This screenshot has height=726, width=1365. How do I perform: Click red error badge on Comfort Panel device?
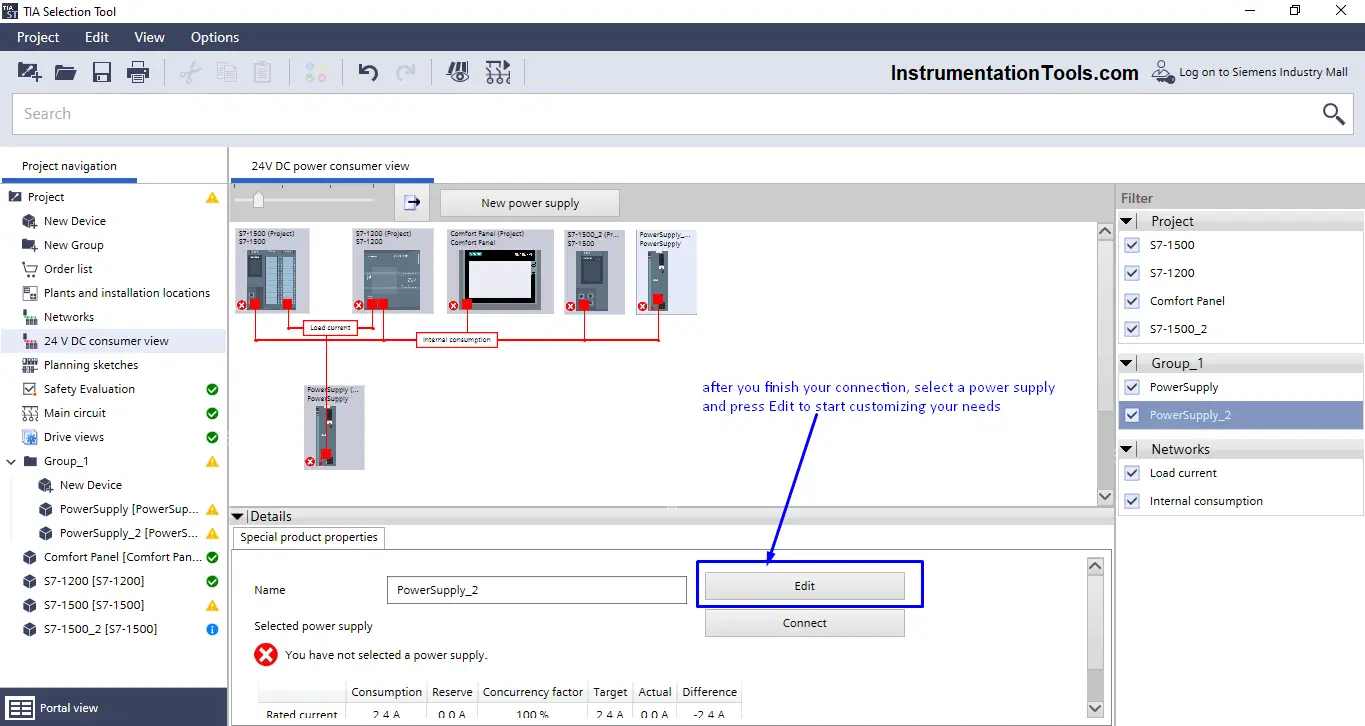[x=453, y=306]
